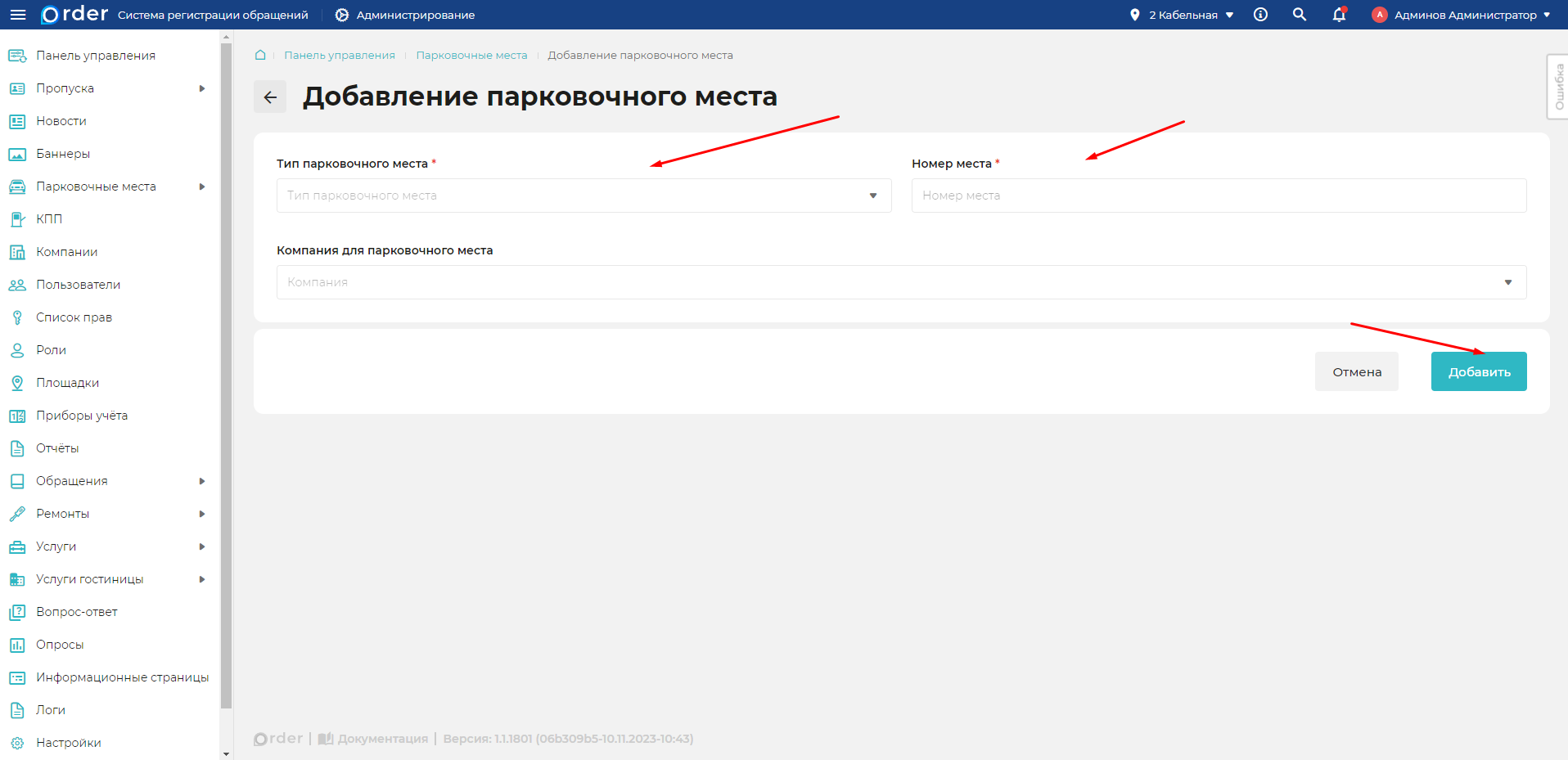1568x760 pixels.
Task: Expand the Обращения sidebar submenu
Action: tap(73, 480)
